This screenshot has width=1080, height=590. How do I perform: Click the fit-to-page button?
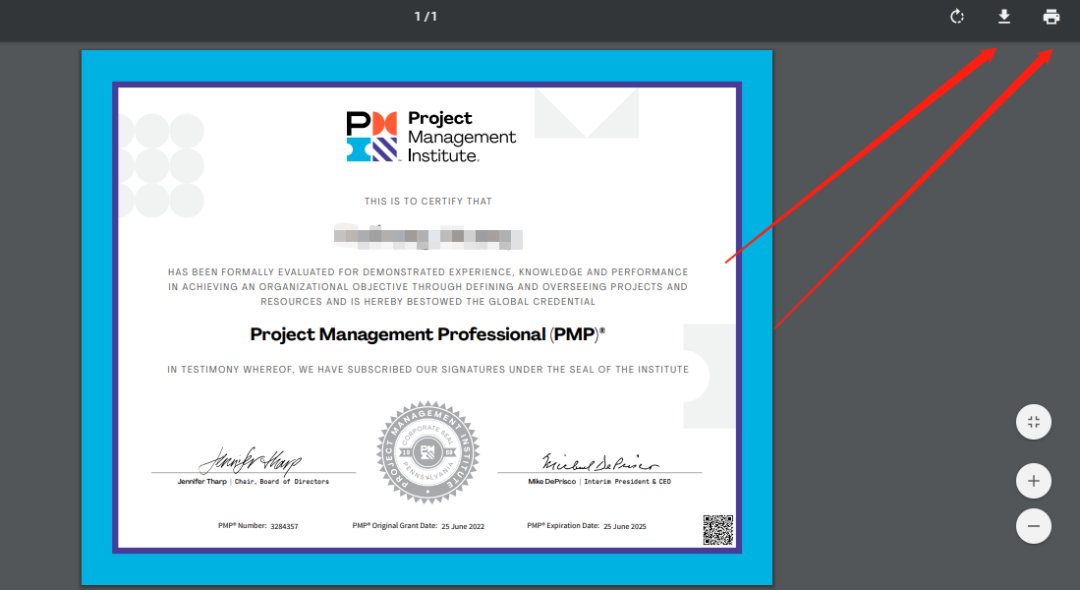1033,422
